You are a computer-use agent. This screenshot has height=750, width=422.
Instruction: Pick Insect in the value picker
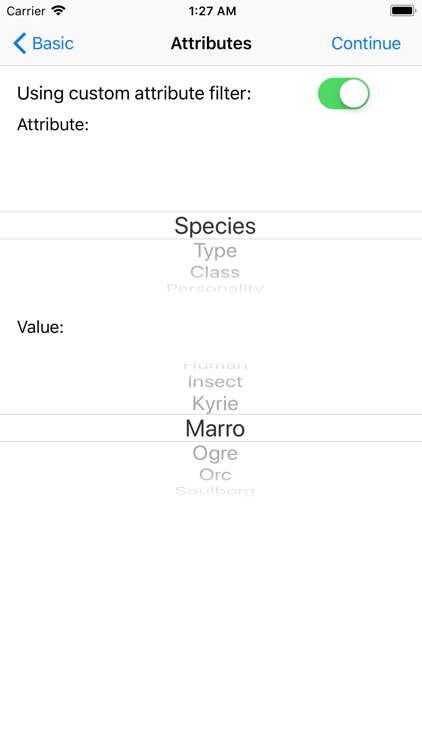click(x=215, y=382)
